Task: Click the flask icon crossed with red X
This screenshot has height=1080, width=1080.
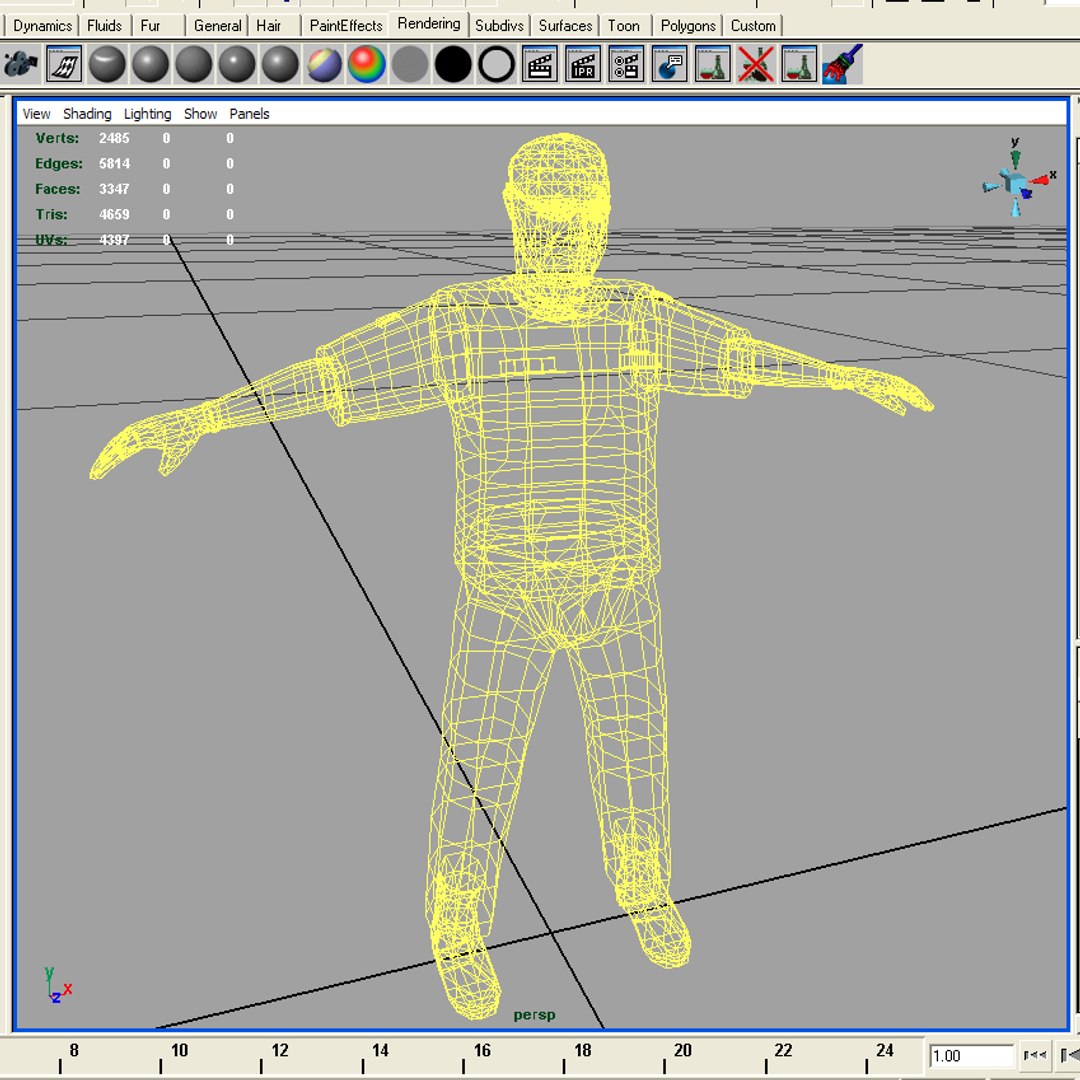Action: pyautogui.click(x=756, y=65)
